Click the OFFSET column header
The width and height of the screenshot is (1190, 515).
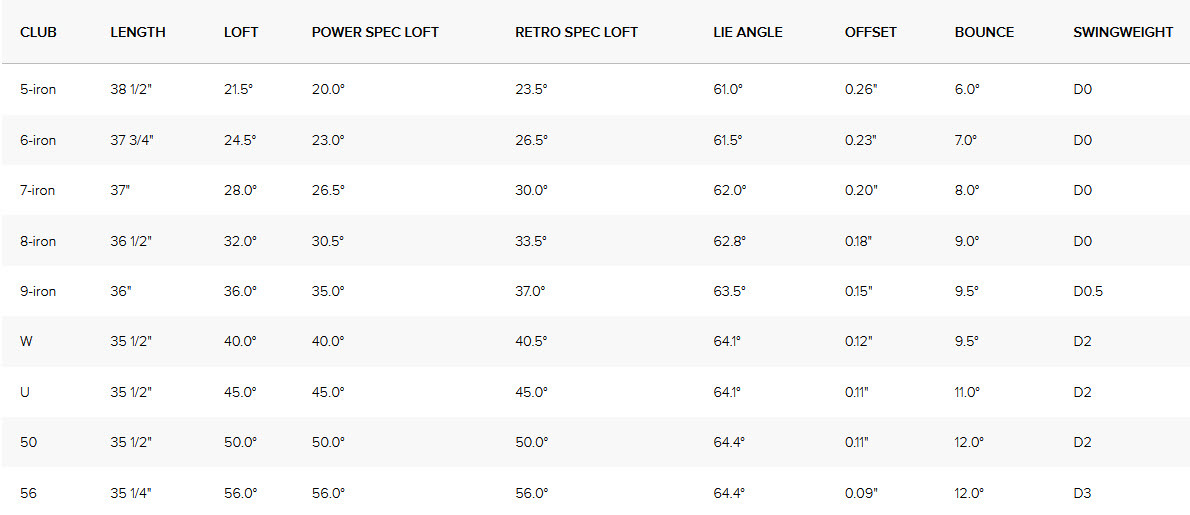pos(871,32)
